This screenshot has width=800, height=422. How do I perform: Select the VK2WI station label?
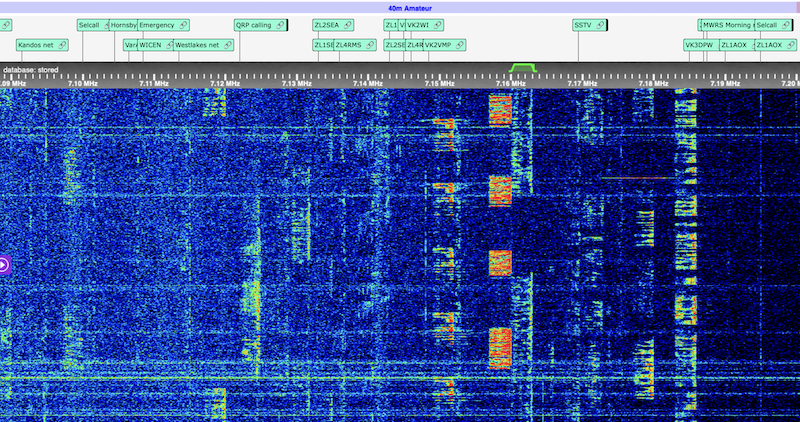pos(419,25)
